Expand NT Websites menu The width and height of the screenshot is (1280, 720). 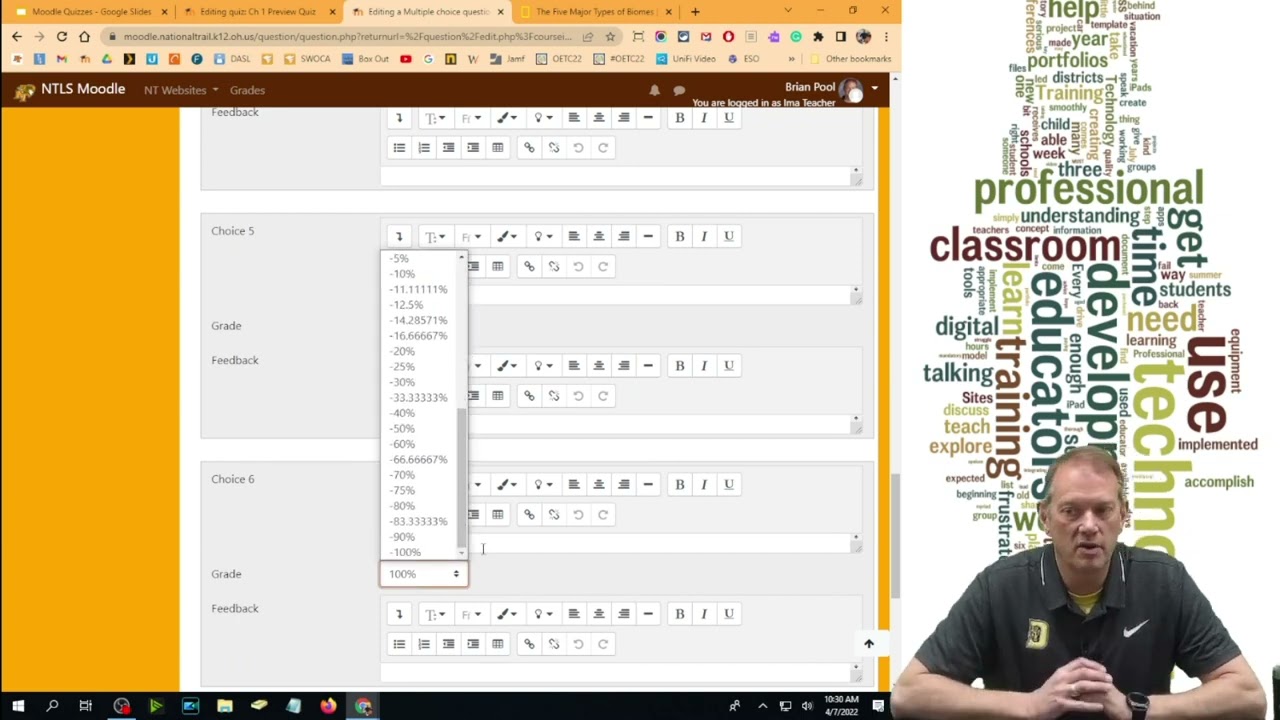[x=181, y=90]
